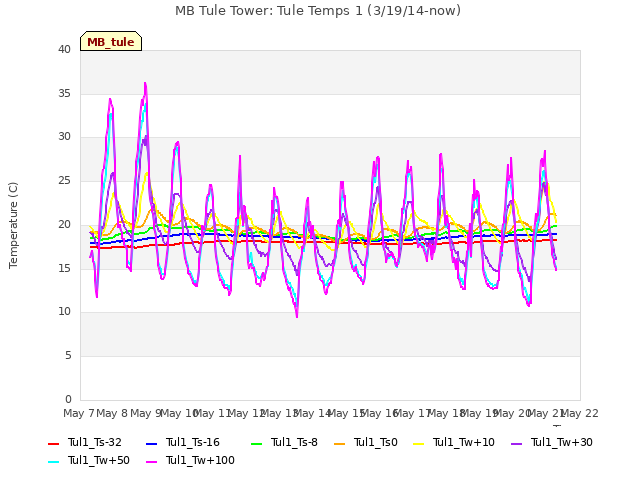Toggle the Tul1_Ts0 legend entry

click(x=366, y=442)
